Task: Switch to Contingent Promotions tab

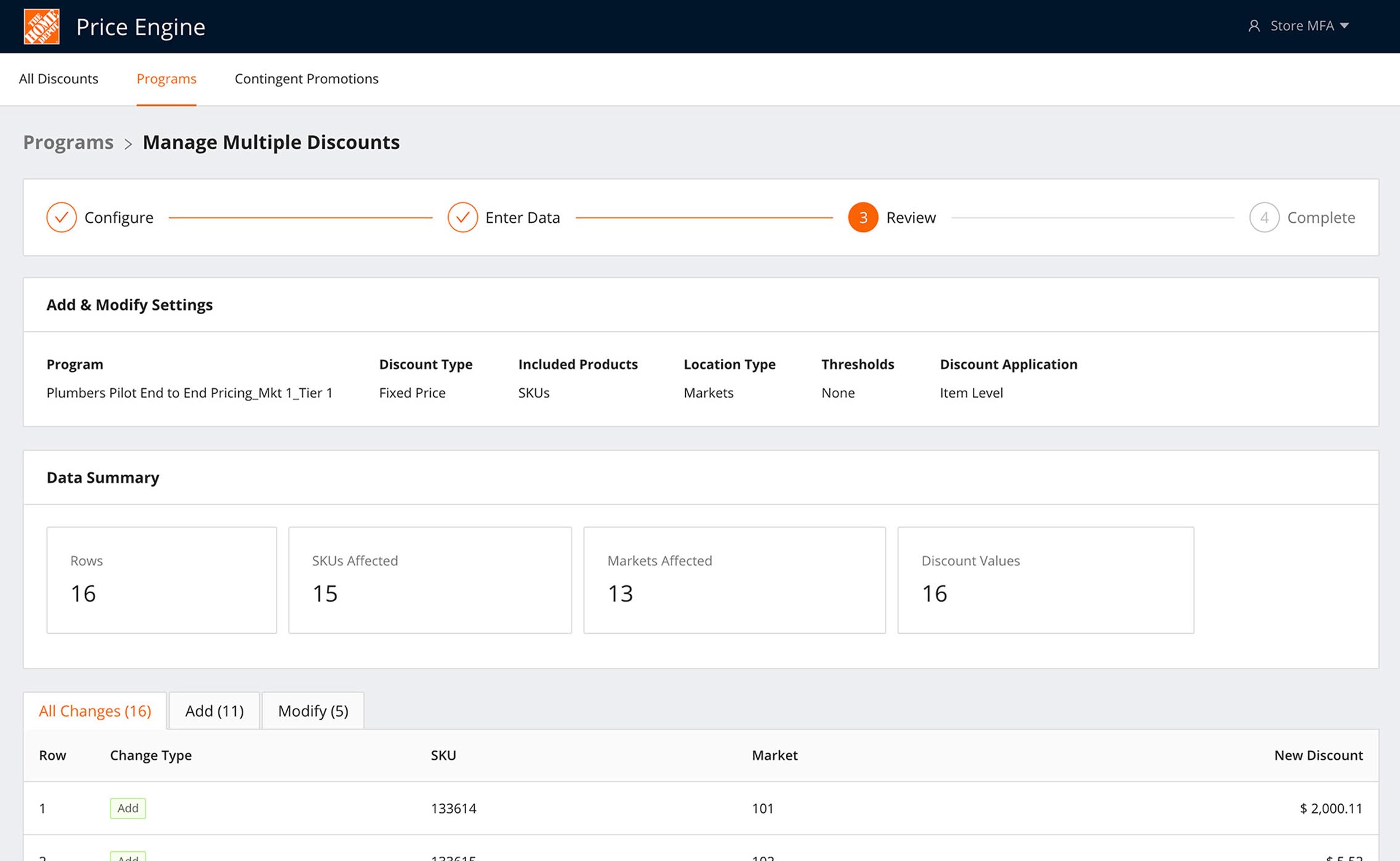Action: pyautogui.click(x=306, y=79)
